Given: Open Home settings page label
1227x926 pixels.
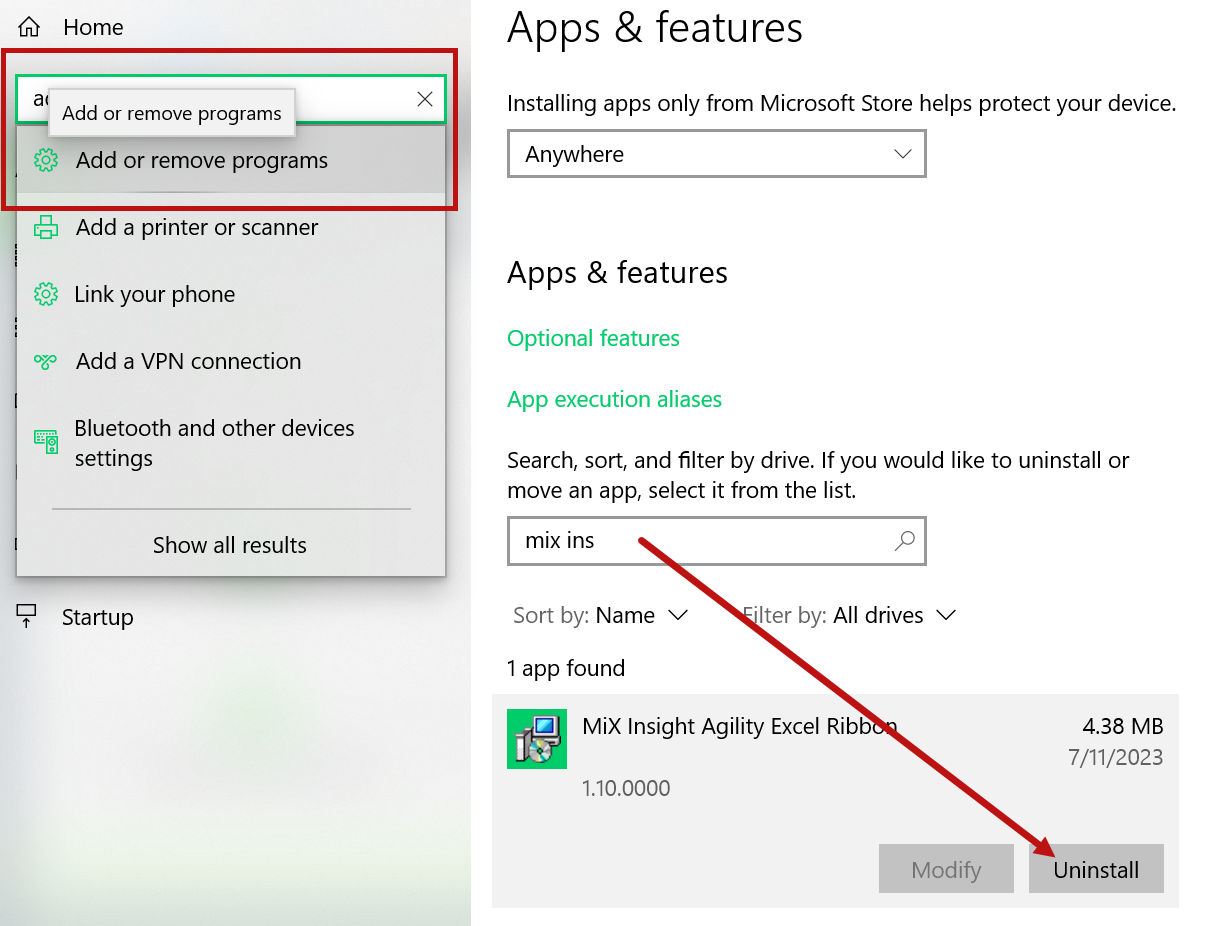Looking at the screenshot, I should [93, 27].
